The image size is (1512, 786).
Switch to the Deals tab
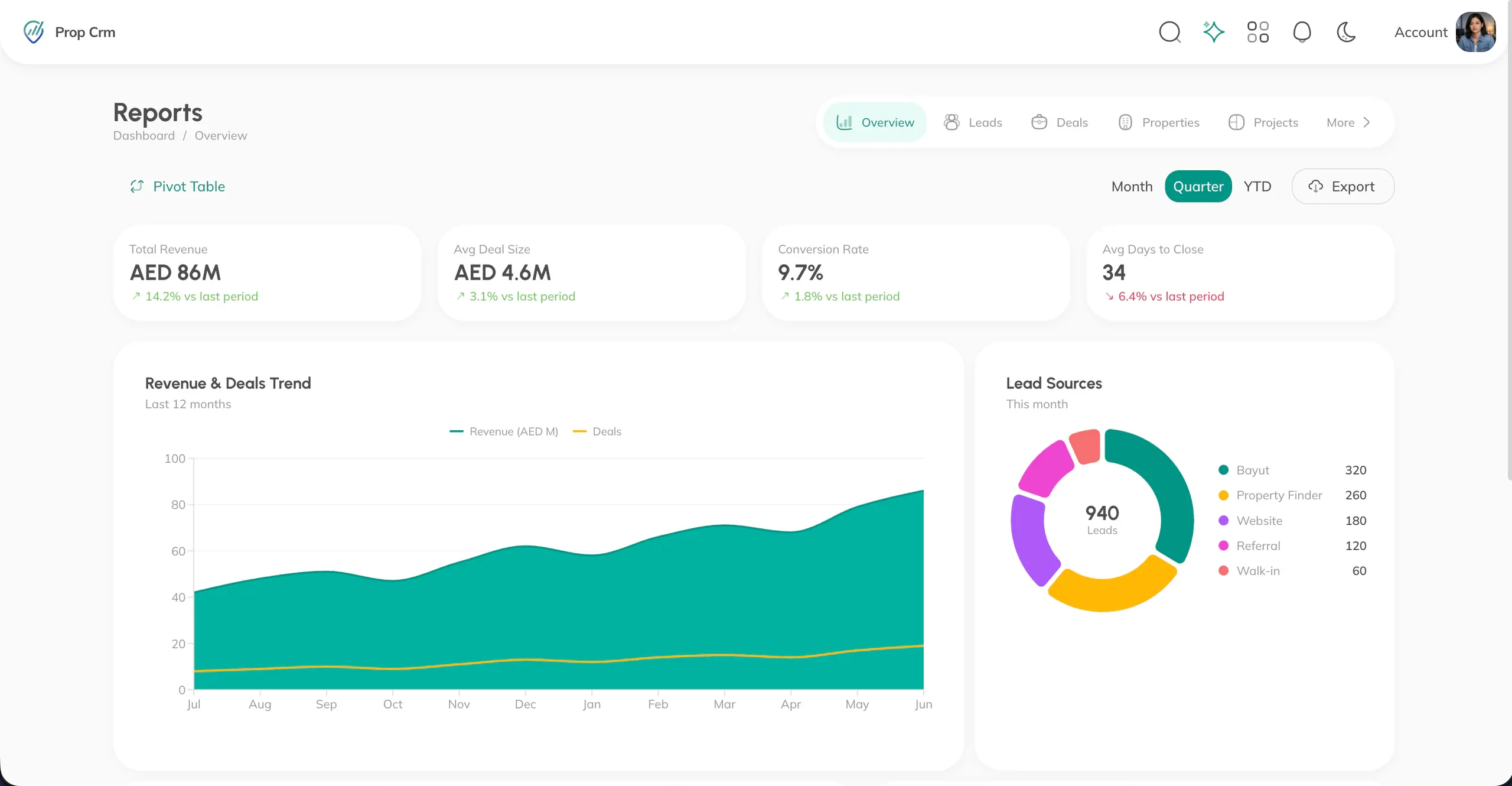tap(1060, 122)
